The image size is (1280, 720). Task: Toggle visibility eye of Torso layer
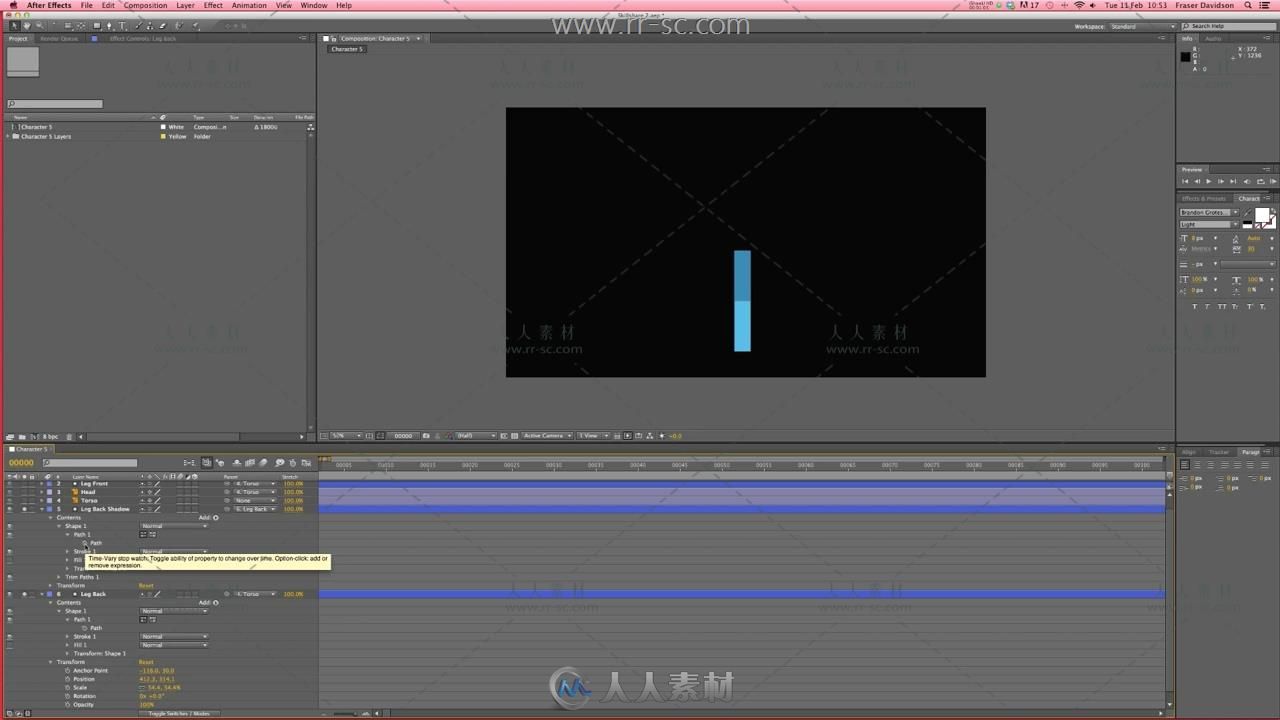point(10,501)
